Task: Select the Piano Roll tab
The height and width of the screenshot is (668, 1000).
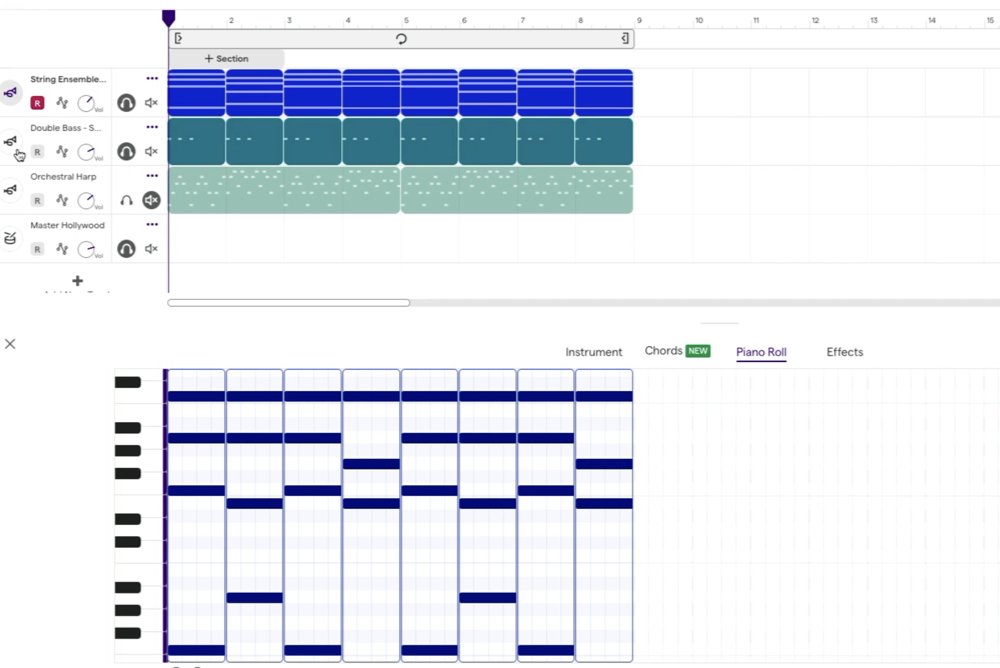Action: [x=761, y=352]
